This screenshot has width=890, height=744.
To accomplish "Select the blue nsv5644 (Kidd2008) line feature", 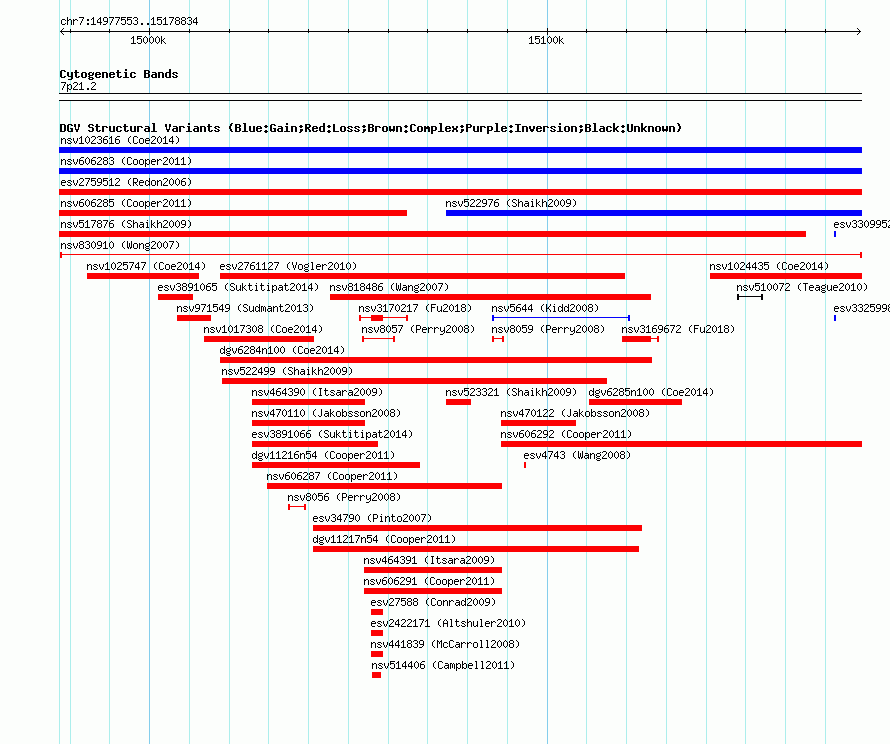I will (x=561, y=318).
